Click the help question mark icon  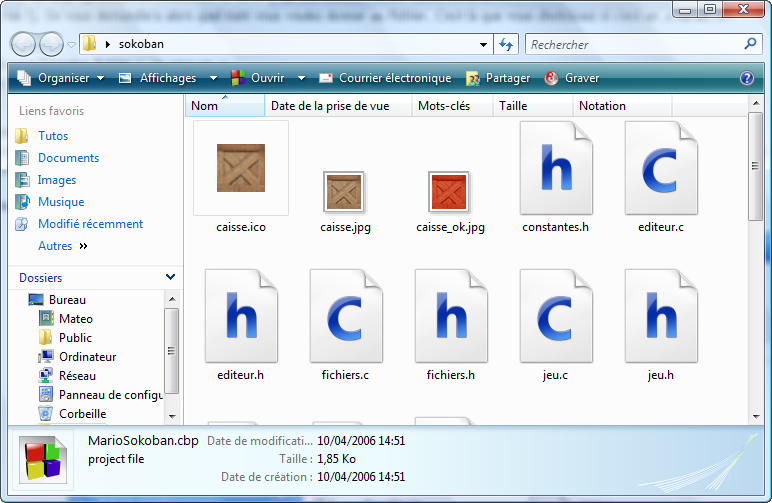[746, 78]
